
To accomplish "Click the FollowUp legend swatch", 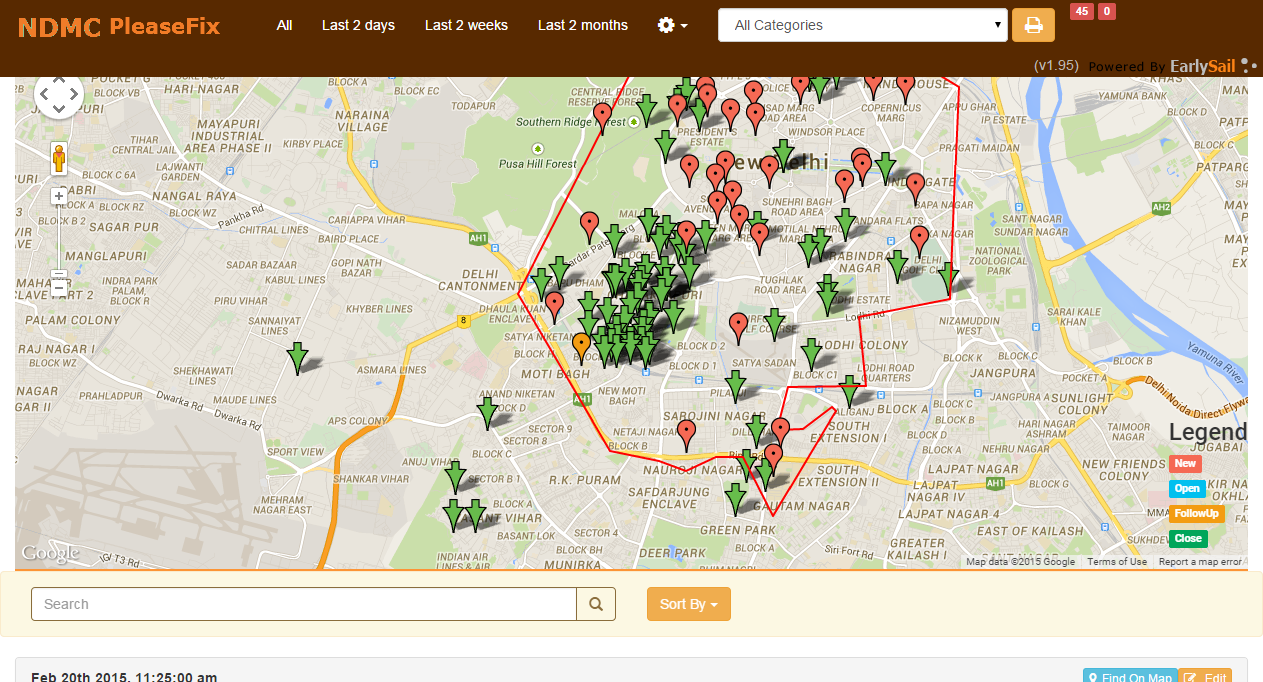I will pyautogui.click(x=1197, y=514).
